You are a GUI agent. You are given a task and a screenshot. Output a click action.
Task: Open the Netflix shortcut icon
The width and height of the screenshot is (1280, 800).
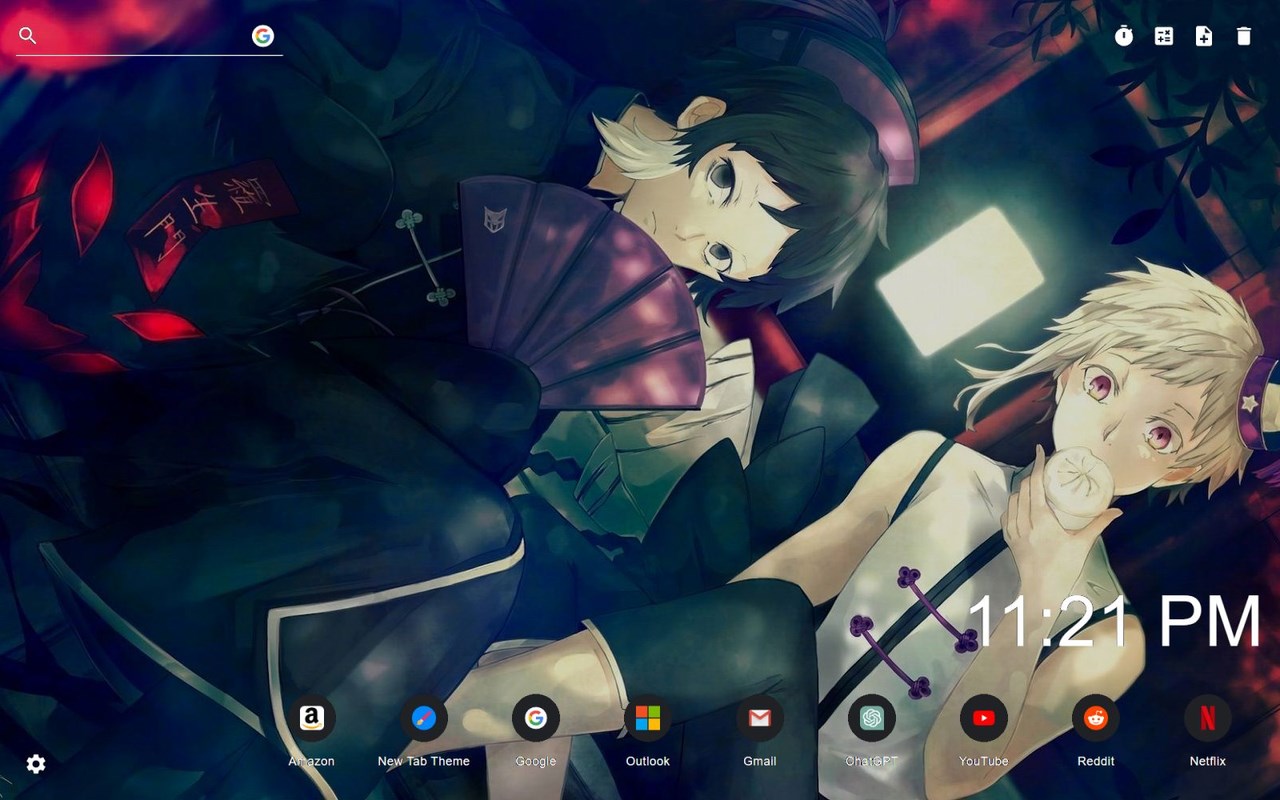[1208, 718]
